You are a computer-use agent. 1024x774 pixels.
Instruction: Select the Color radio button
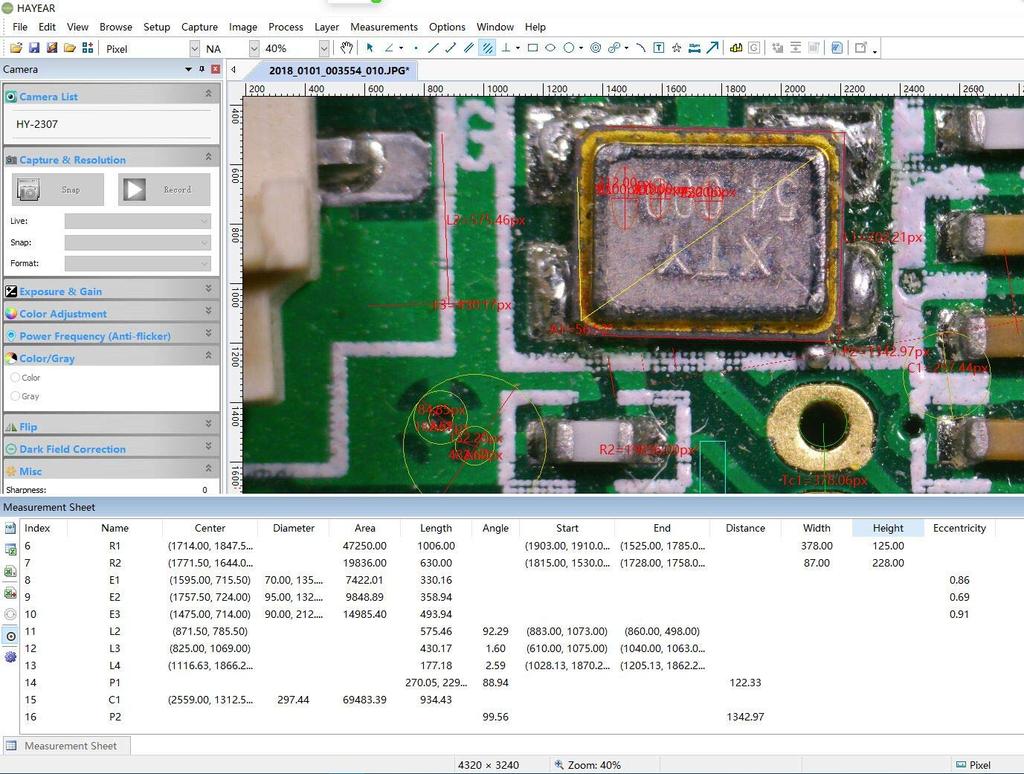tap(15, 378)
